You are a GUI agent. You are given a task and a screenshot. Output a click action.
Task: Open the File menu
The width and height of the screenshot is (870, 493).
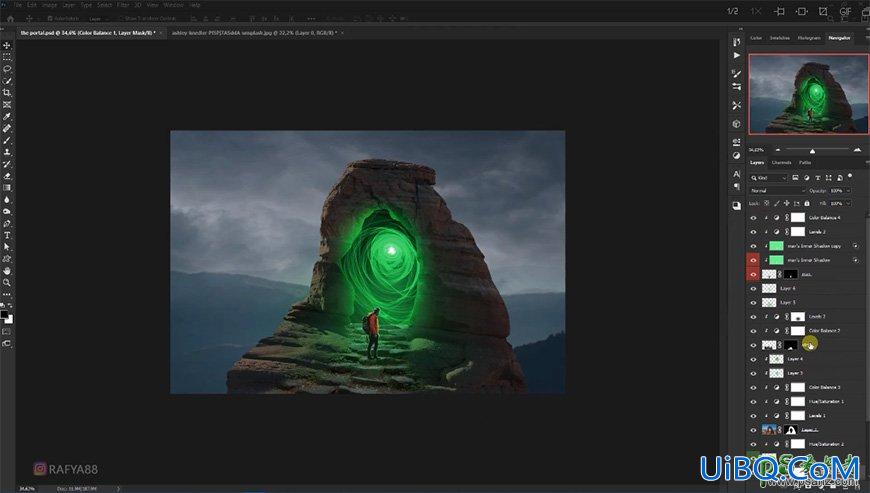point(18,4)
